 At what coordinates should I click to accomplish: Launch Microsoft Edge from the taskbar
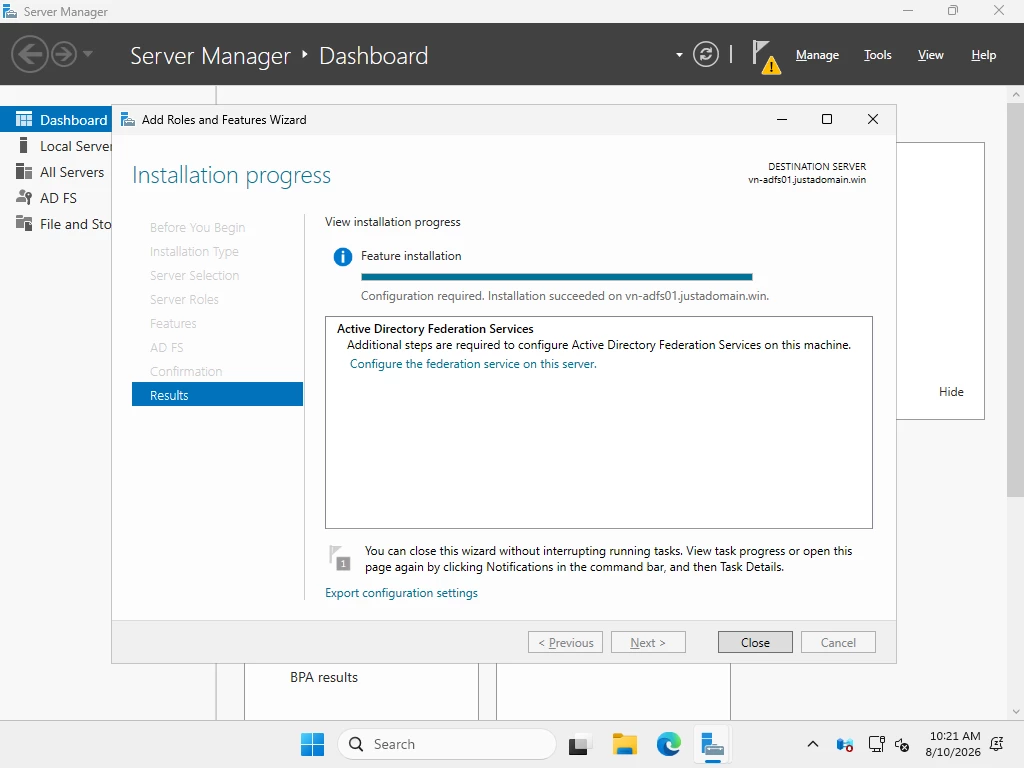coord(668,744)
